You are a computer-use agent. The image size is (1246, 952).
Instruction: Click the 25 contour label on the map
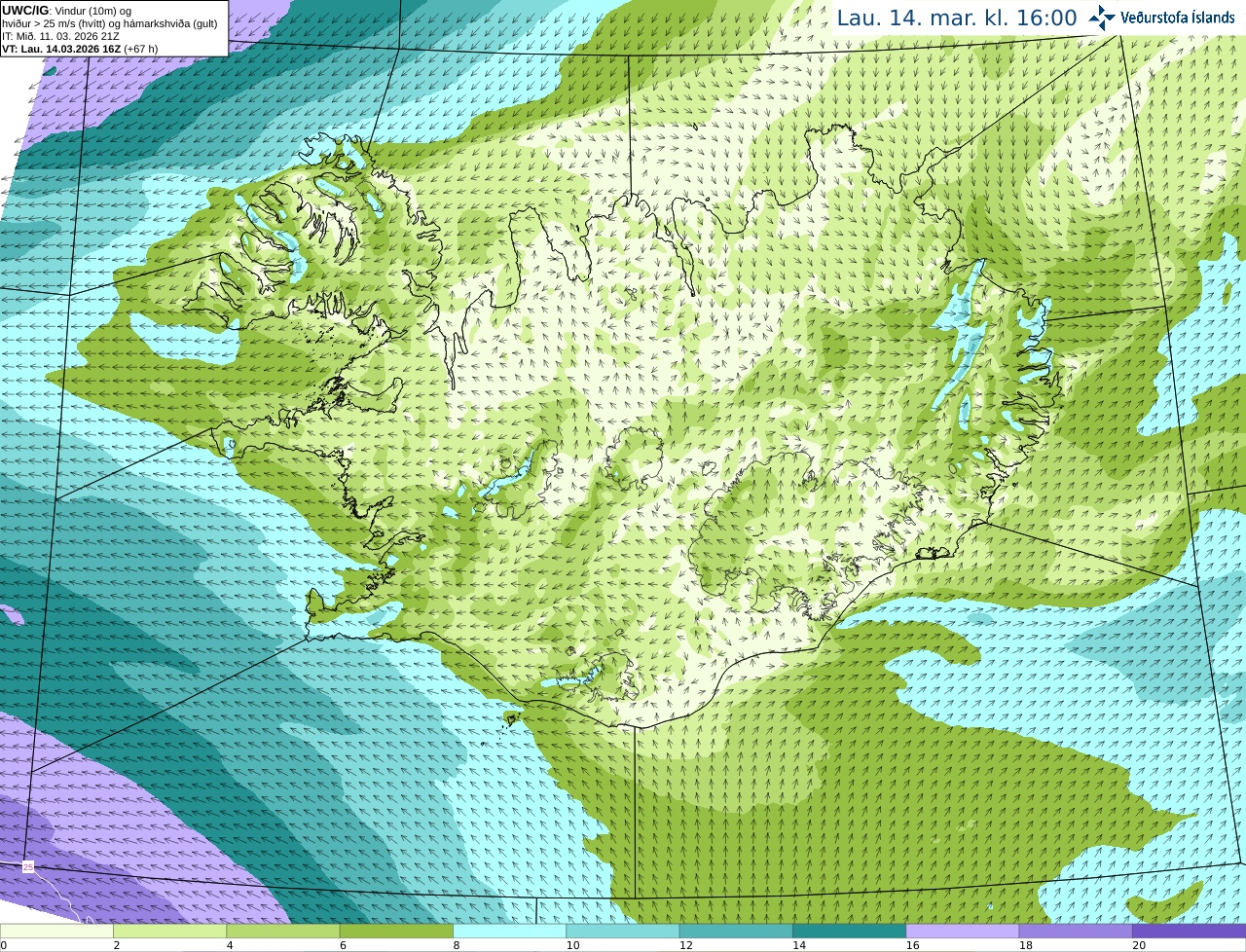pyautogui.click(x=28, y=866)
